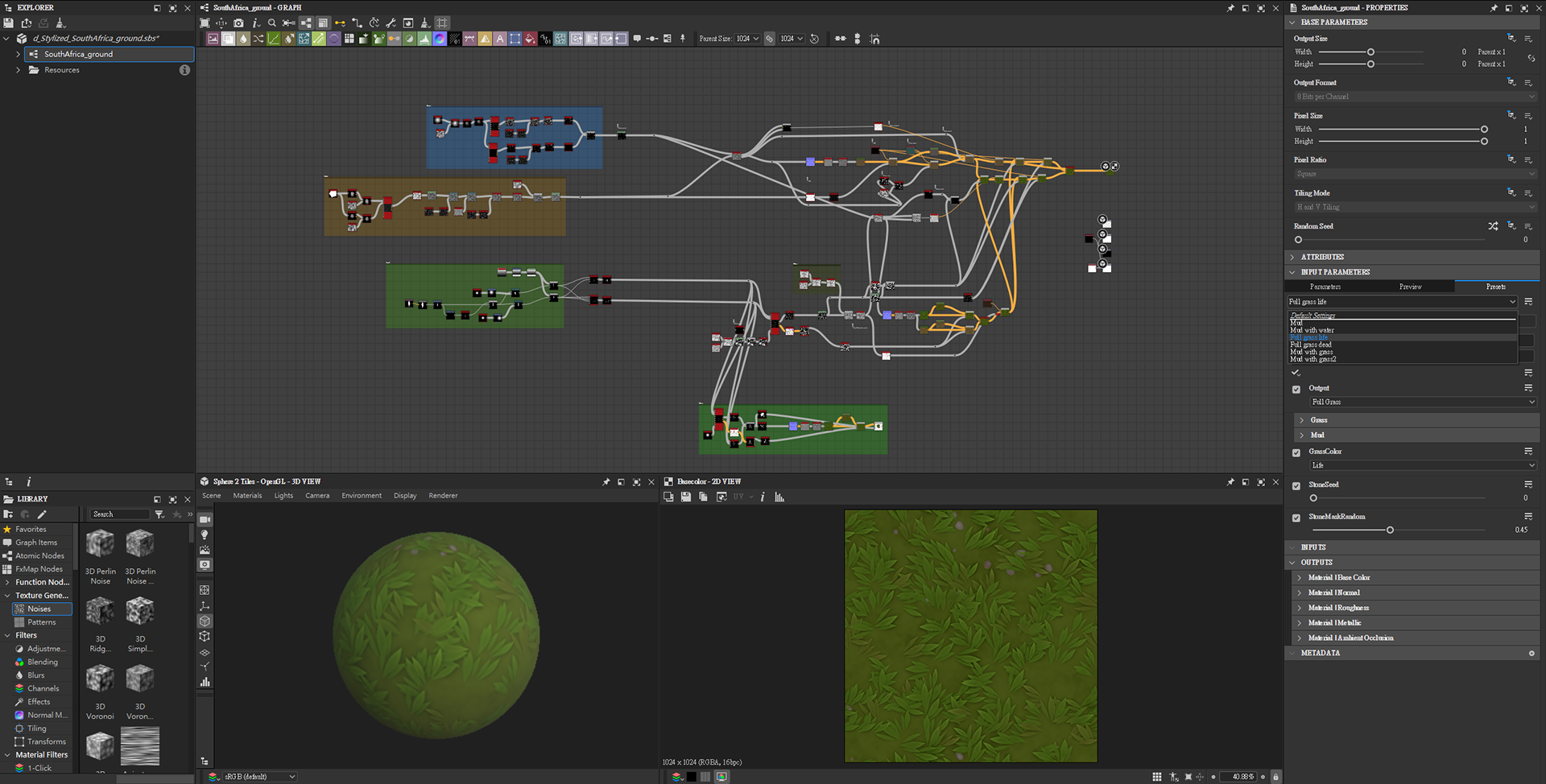1546x784 pixels.
Task: Click the Text node icon with letter A
Action: coord(500,39)
